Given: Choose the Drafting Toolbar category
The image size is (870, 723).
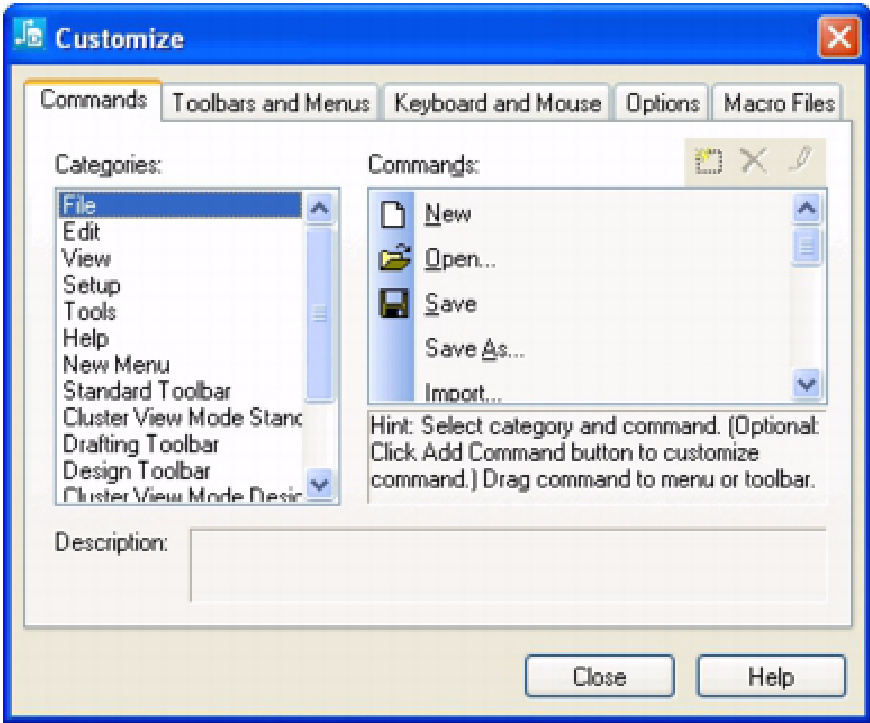Looking at the screenshot, I should coord(141,443).
